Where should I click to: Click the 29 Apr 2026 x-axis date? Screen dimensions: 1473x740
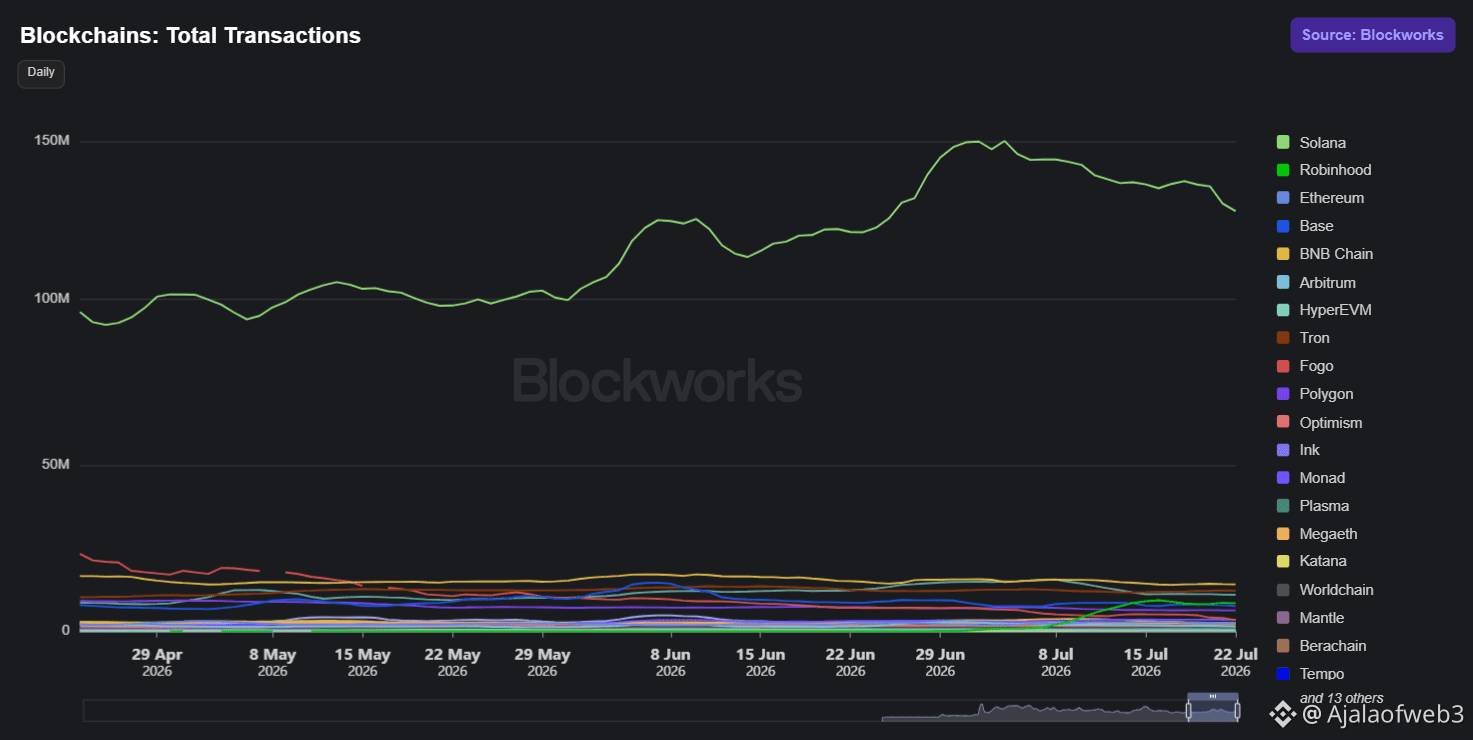pyautogui.click(x=157, y=663)
